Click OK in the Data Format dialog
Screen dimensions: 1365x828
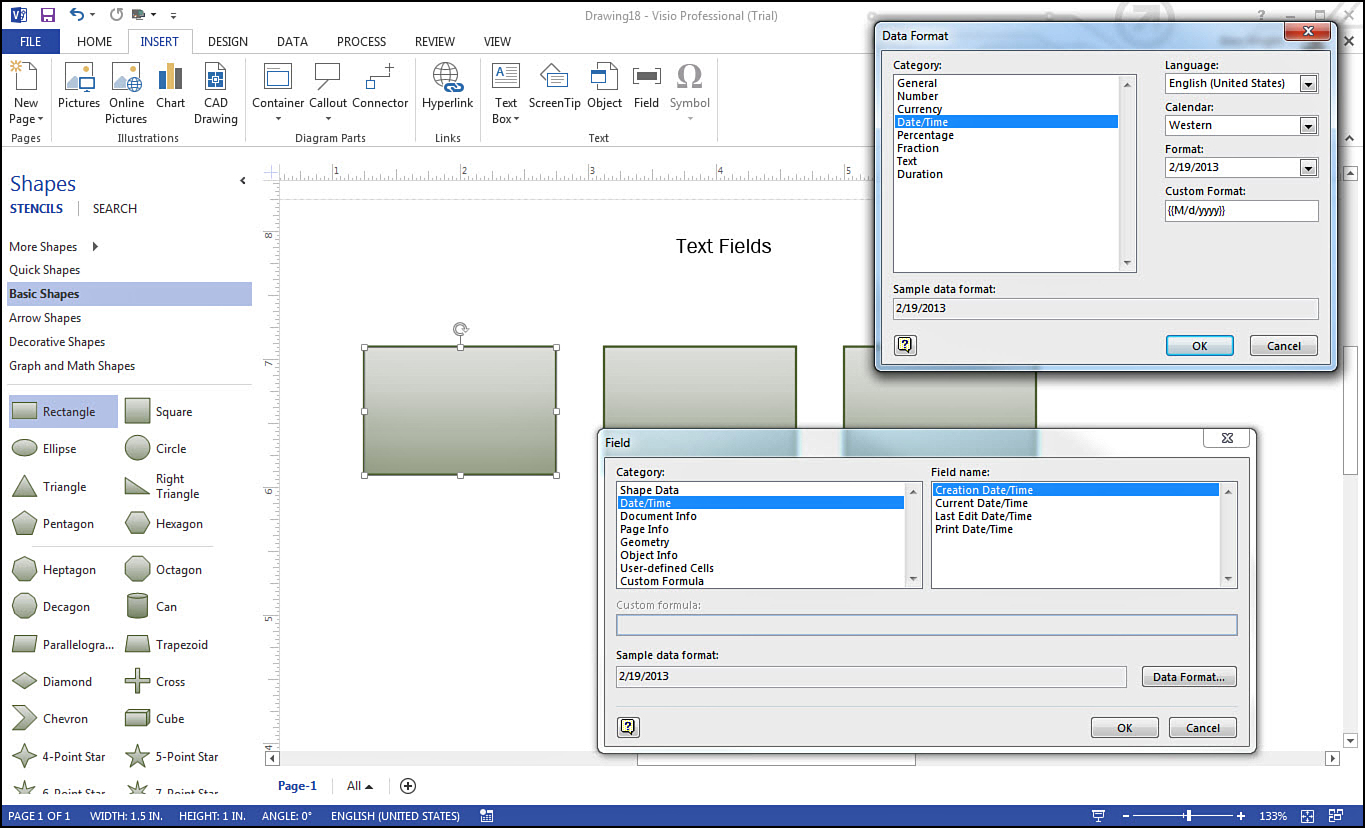point(1199,346)
